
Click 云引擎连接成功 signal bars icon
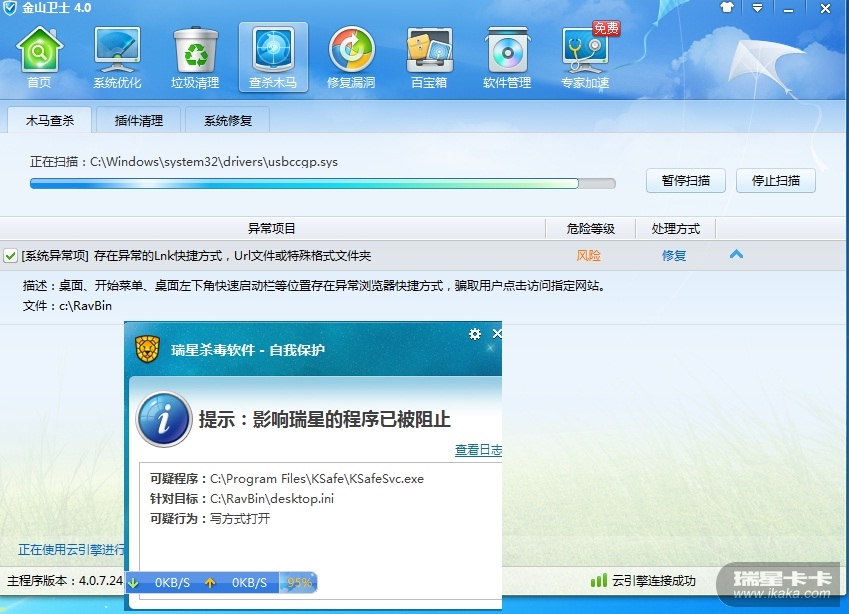pyautogui.click(x=598, y=581)
